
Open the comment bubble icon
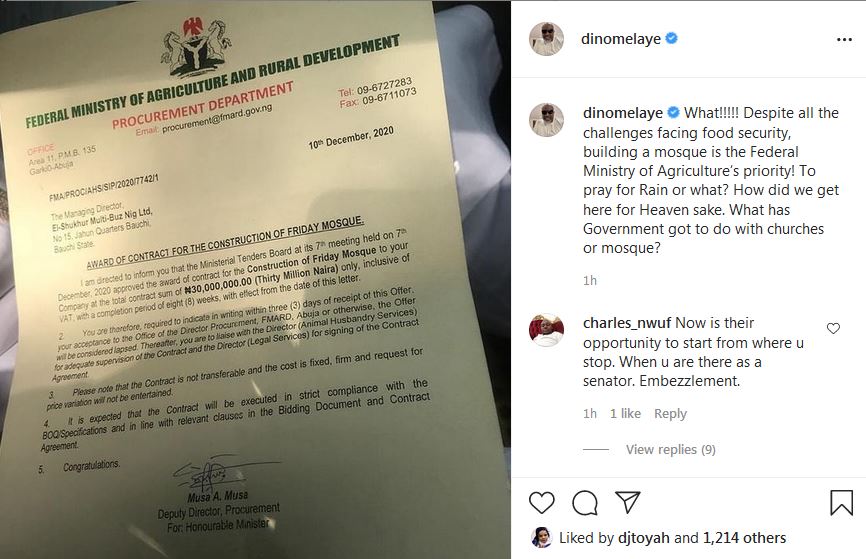[x=585, y=503]
